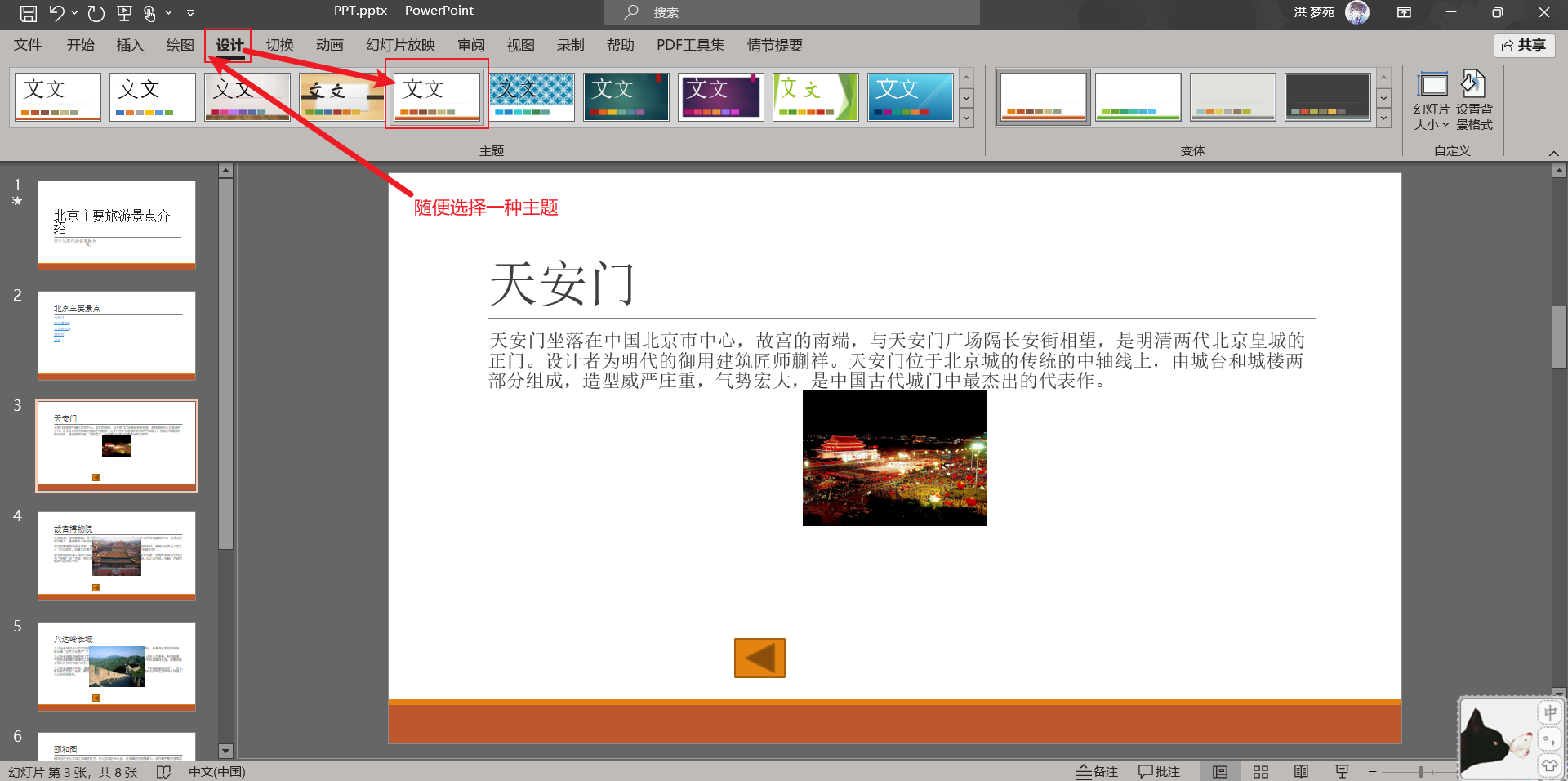Click 中文(中国) language indicator
This screenshot has height=781, width=1568.
point(216,771)
